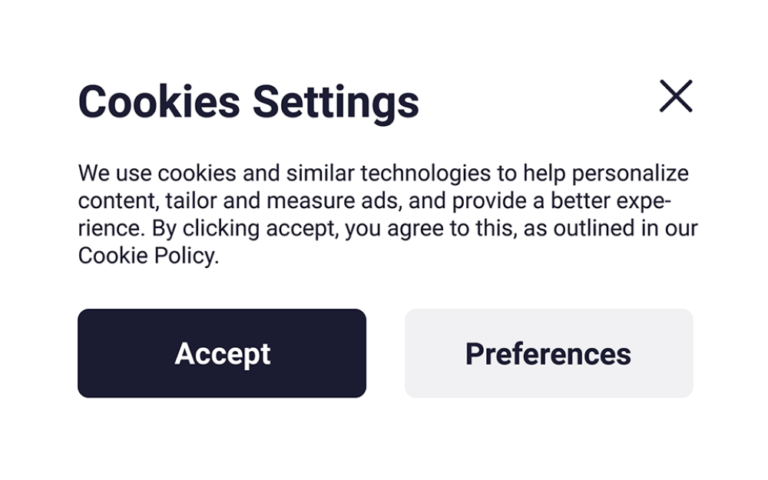This screenshot has height=480, width=768.
Task: Click the Cookie Policy text
Action: 146,256
